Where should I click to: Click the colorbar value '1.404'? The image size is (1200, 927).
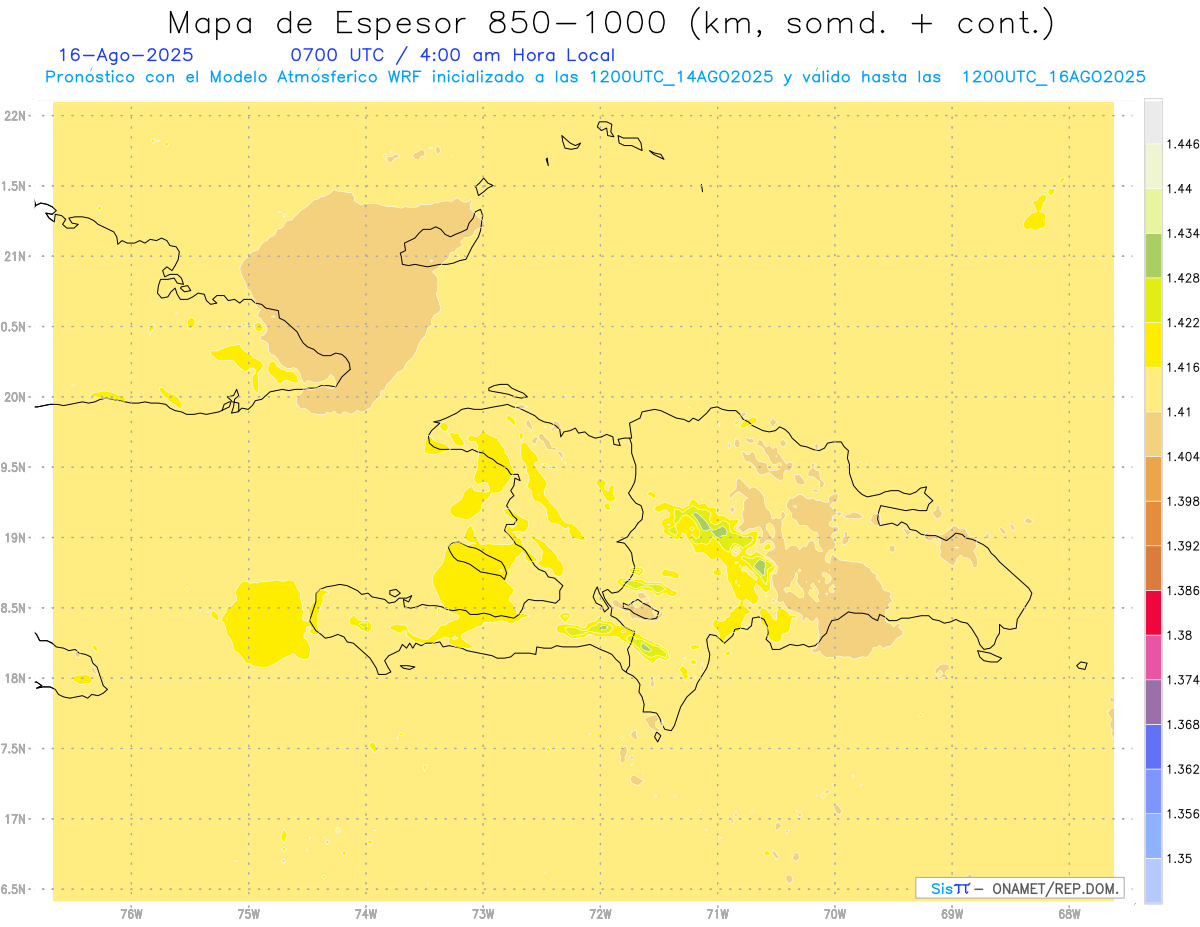click(x=1183, y=456)
